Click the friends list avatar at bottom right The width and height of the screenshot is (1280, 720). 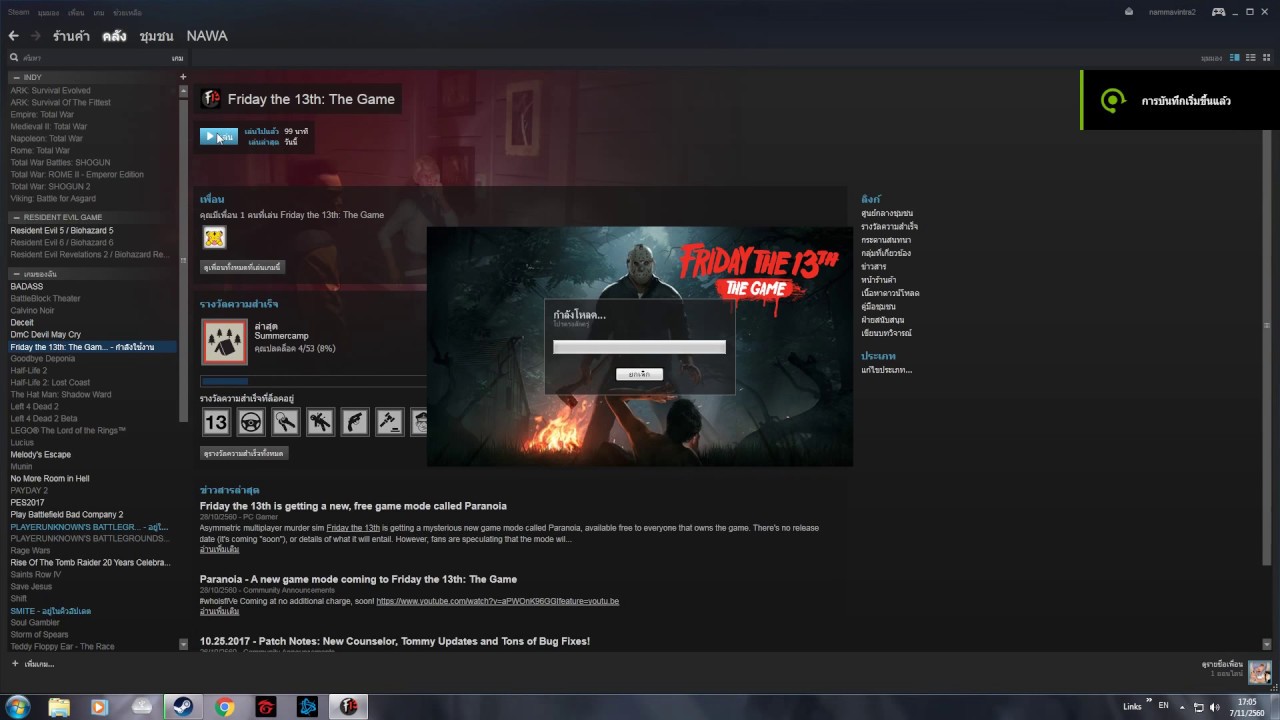point(1259,672)
